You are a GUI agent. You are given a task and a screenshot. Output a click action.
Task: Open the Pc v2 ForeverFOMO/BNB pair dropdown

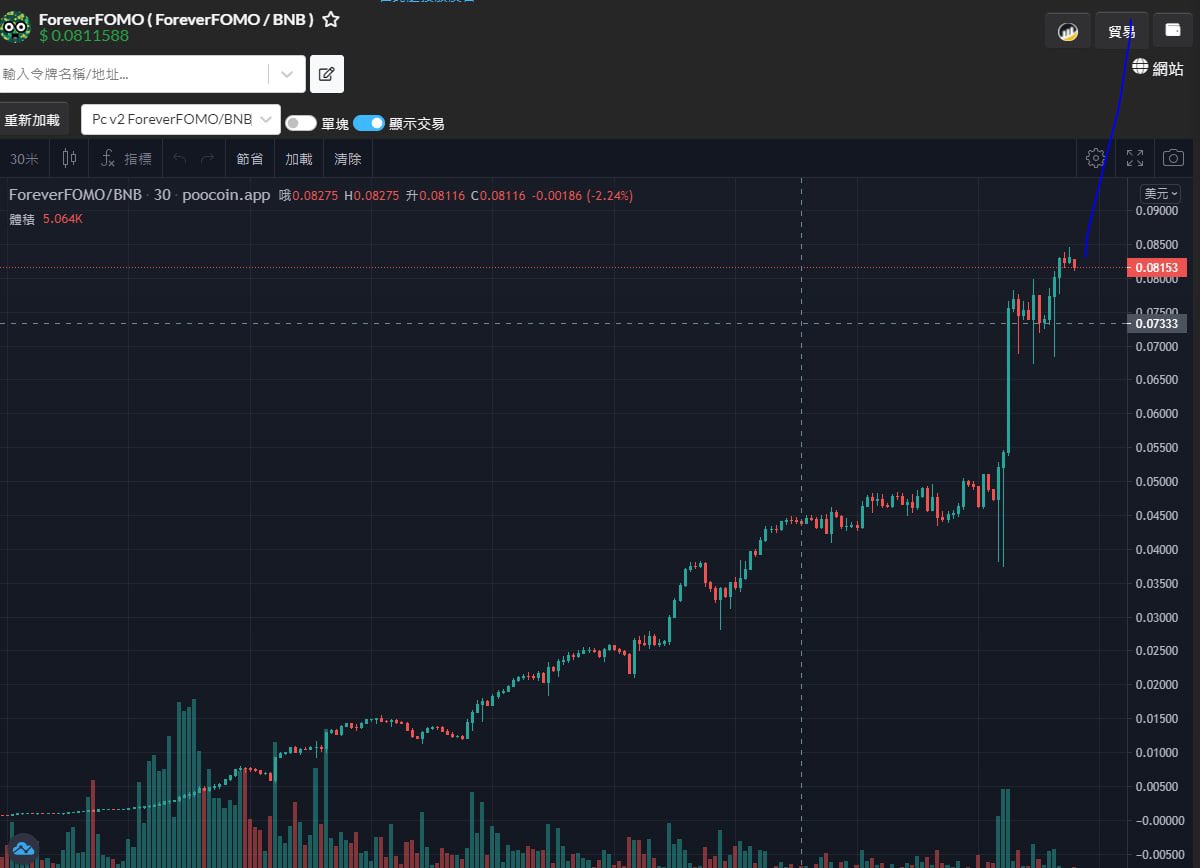pyautogui.click(x=180, y=119)
